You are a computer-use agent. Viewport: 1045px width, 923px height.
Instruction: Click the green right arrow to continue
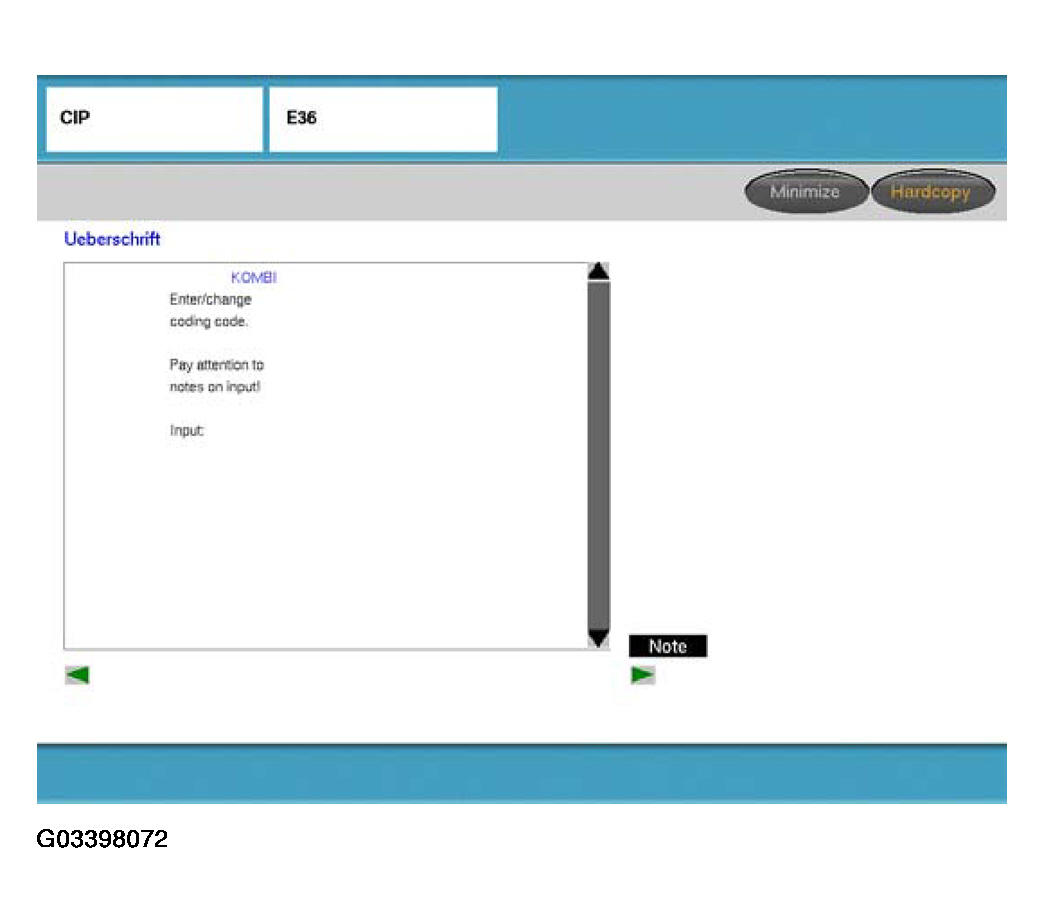642,675
